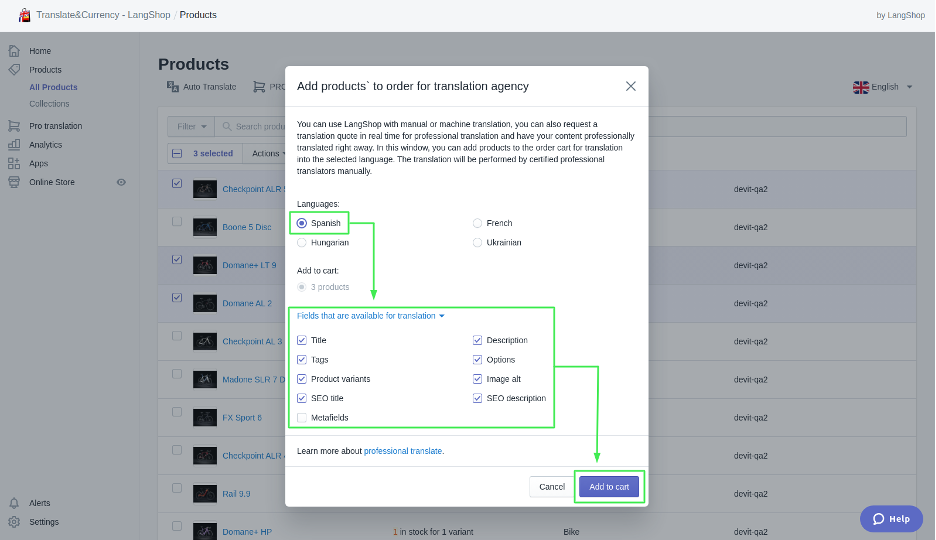This screenshot has height=540, width=936.
Task: Click the Products tag icon in sidebar
Action: [14, 69]
